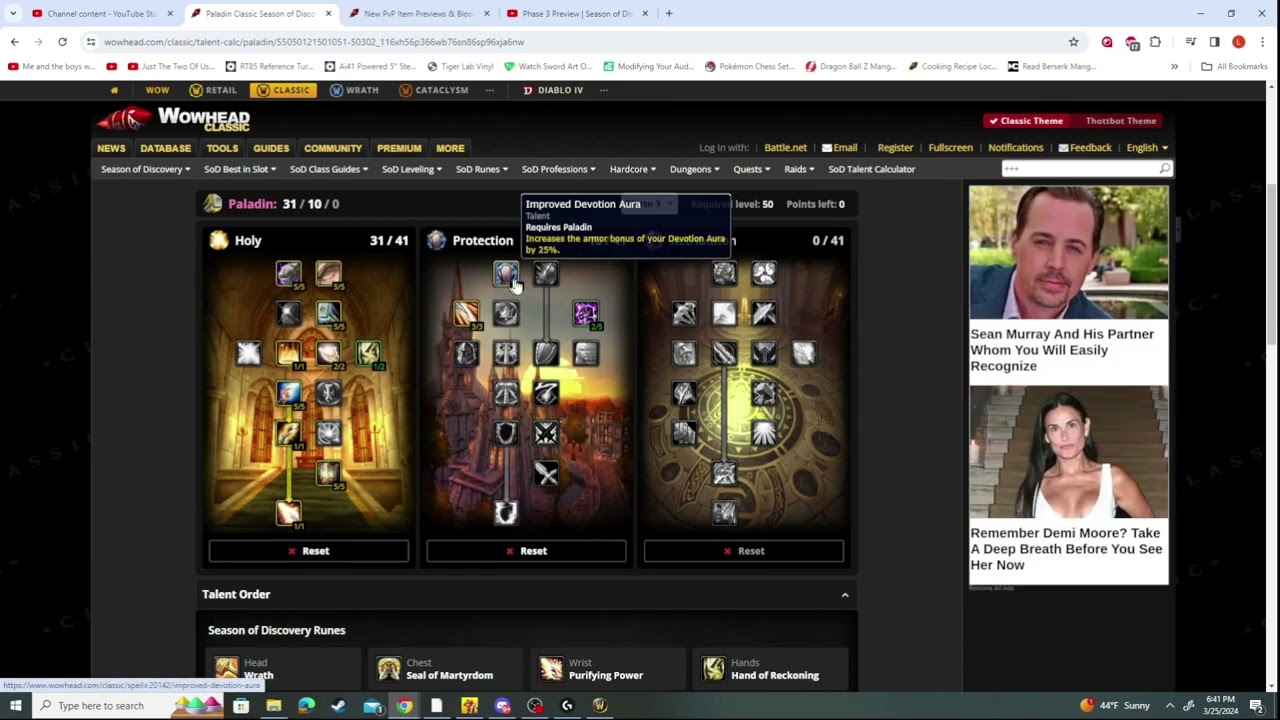Screen dimensions: 1280x720
Task: Switch to the Thottbot Theme
Action: (x=1120, y=121)
